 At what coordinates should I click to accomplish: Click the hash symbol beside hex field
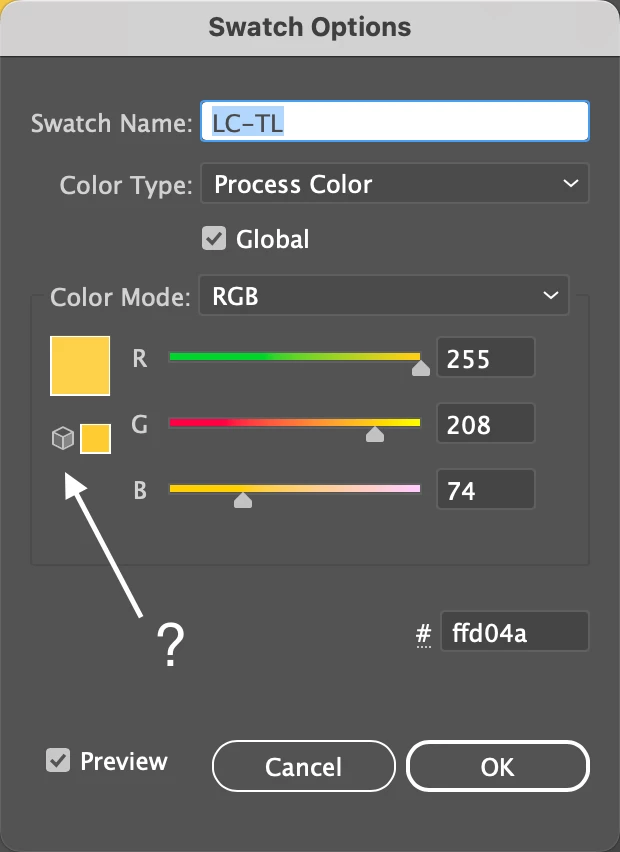[424, 633]
